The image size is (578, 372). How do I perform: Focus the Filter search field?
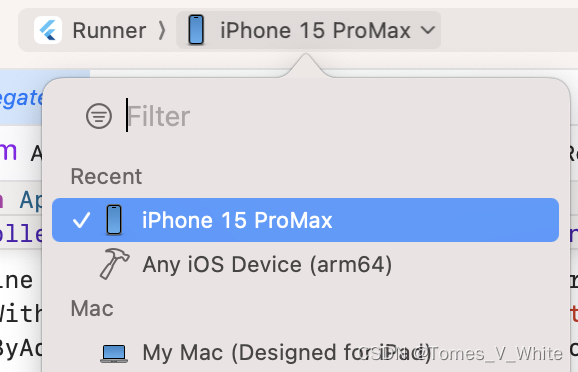(343, 116)
